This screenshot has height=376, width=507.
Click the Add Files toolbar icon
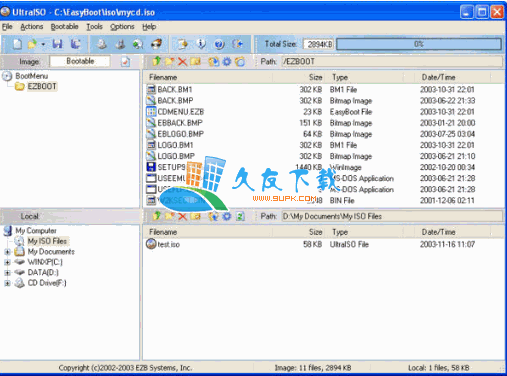183,44
